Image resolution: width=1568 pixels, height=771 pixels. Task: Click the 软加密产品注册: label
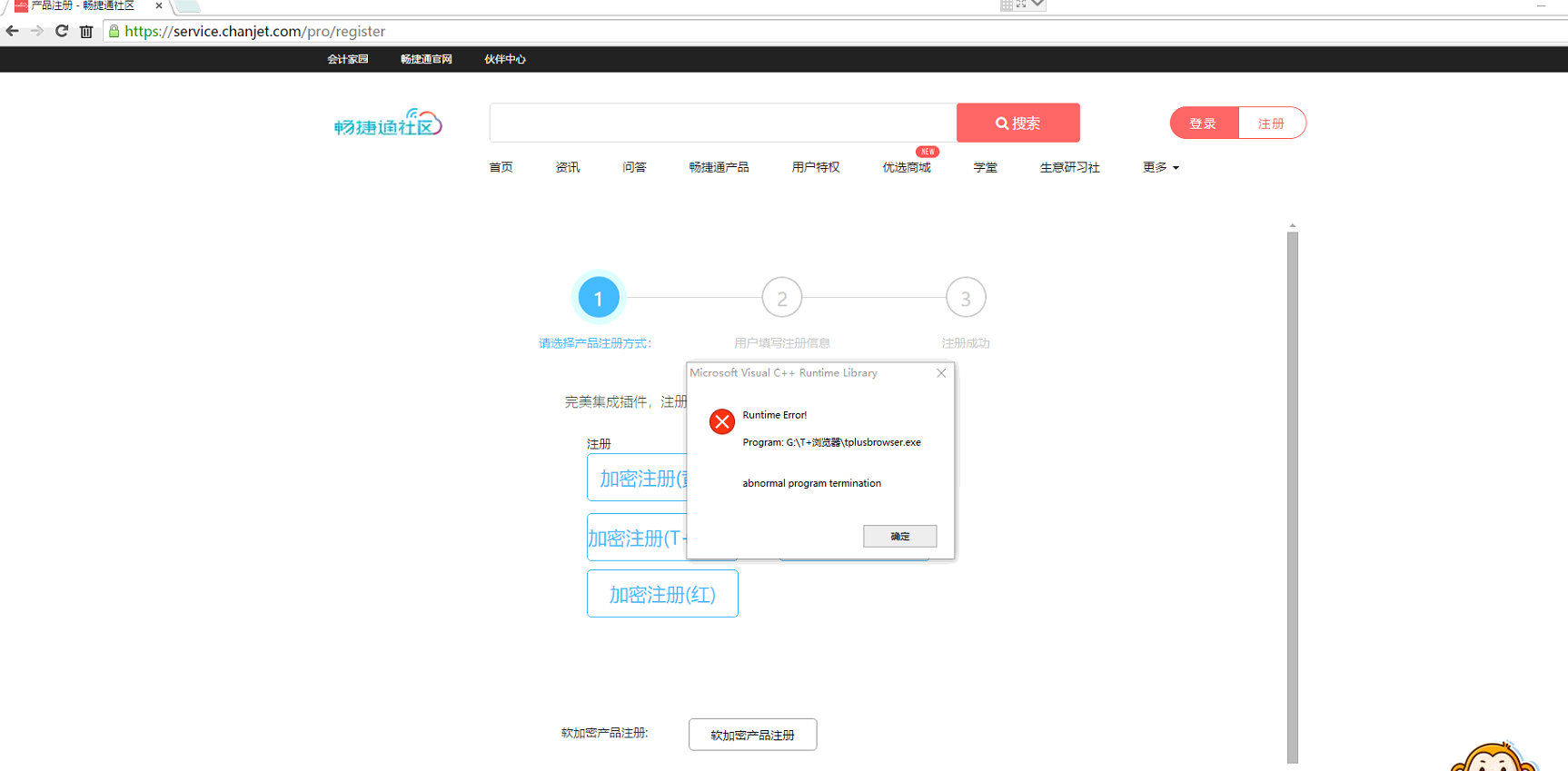coord(605,733)
